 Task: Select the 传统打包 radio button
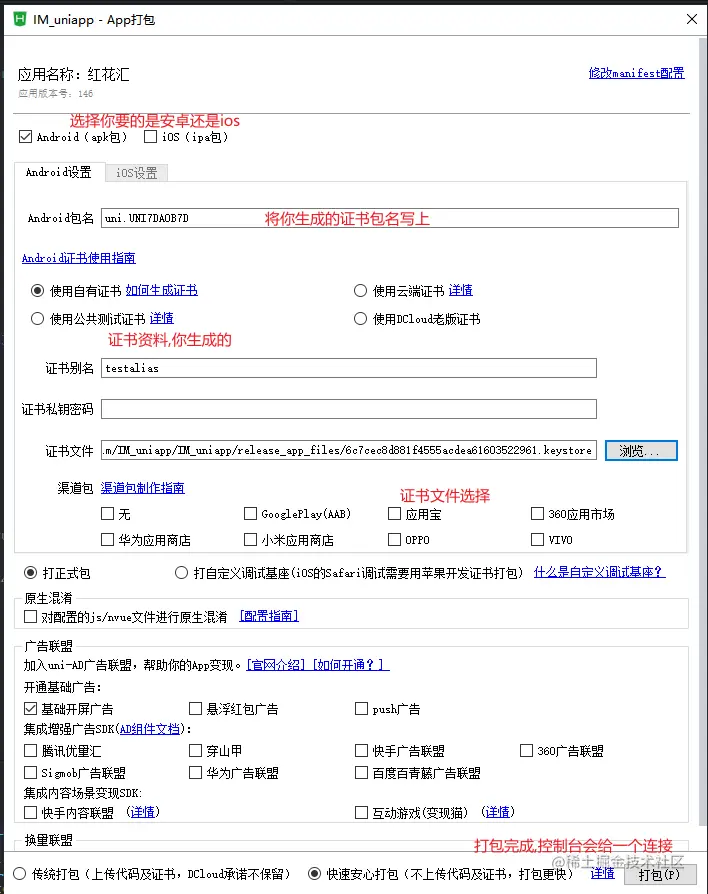point(19,873)
